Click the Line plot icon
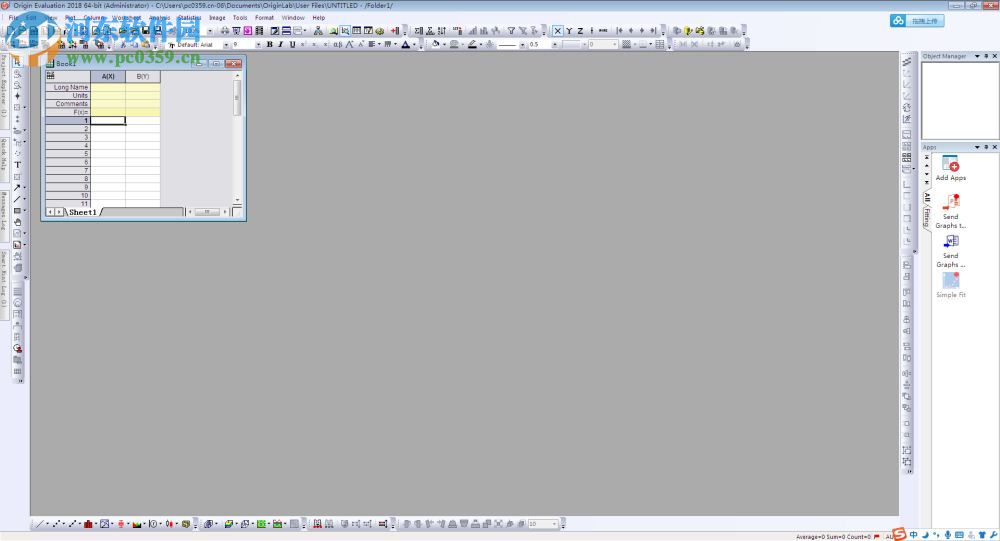 tap(40, 524)
